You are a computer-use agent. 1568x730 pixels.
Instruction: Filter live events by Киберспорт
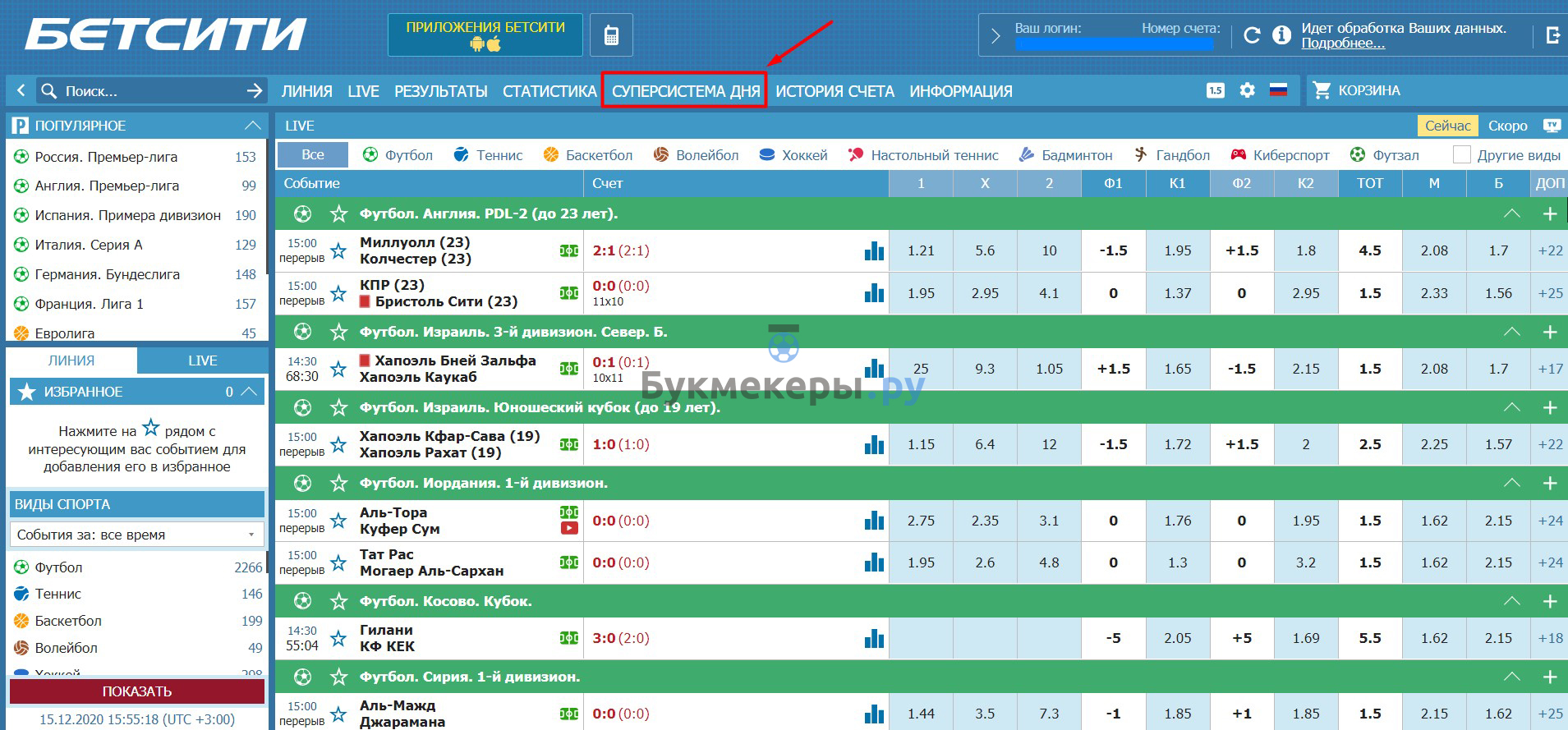click(x=1280, y=154)
